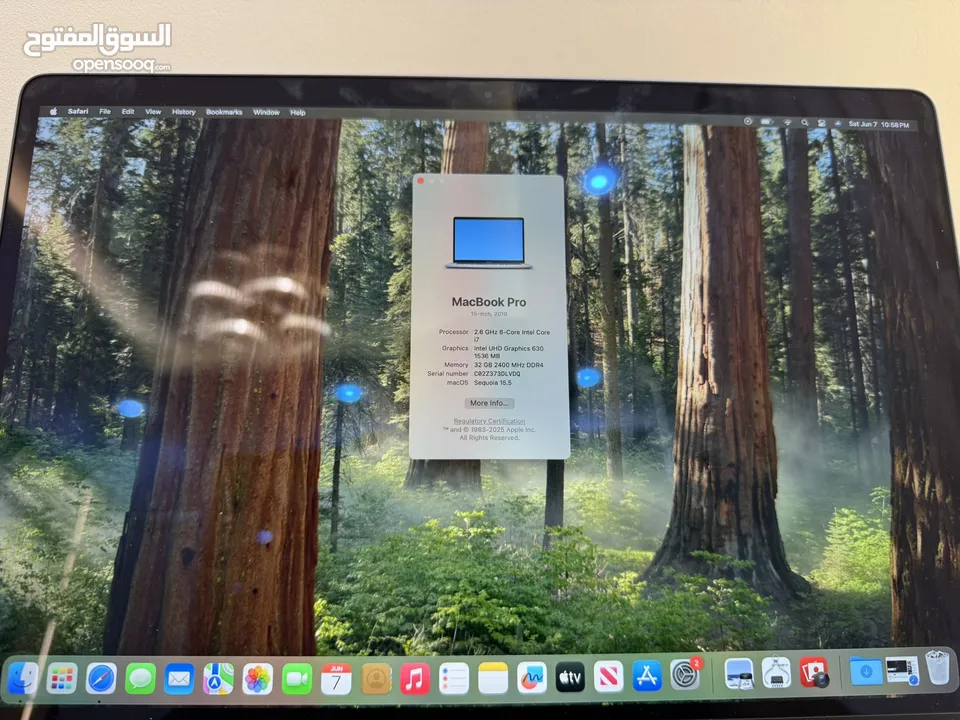Click the MacBook Pro laptop image

click(489, 243)
